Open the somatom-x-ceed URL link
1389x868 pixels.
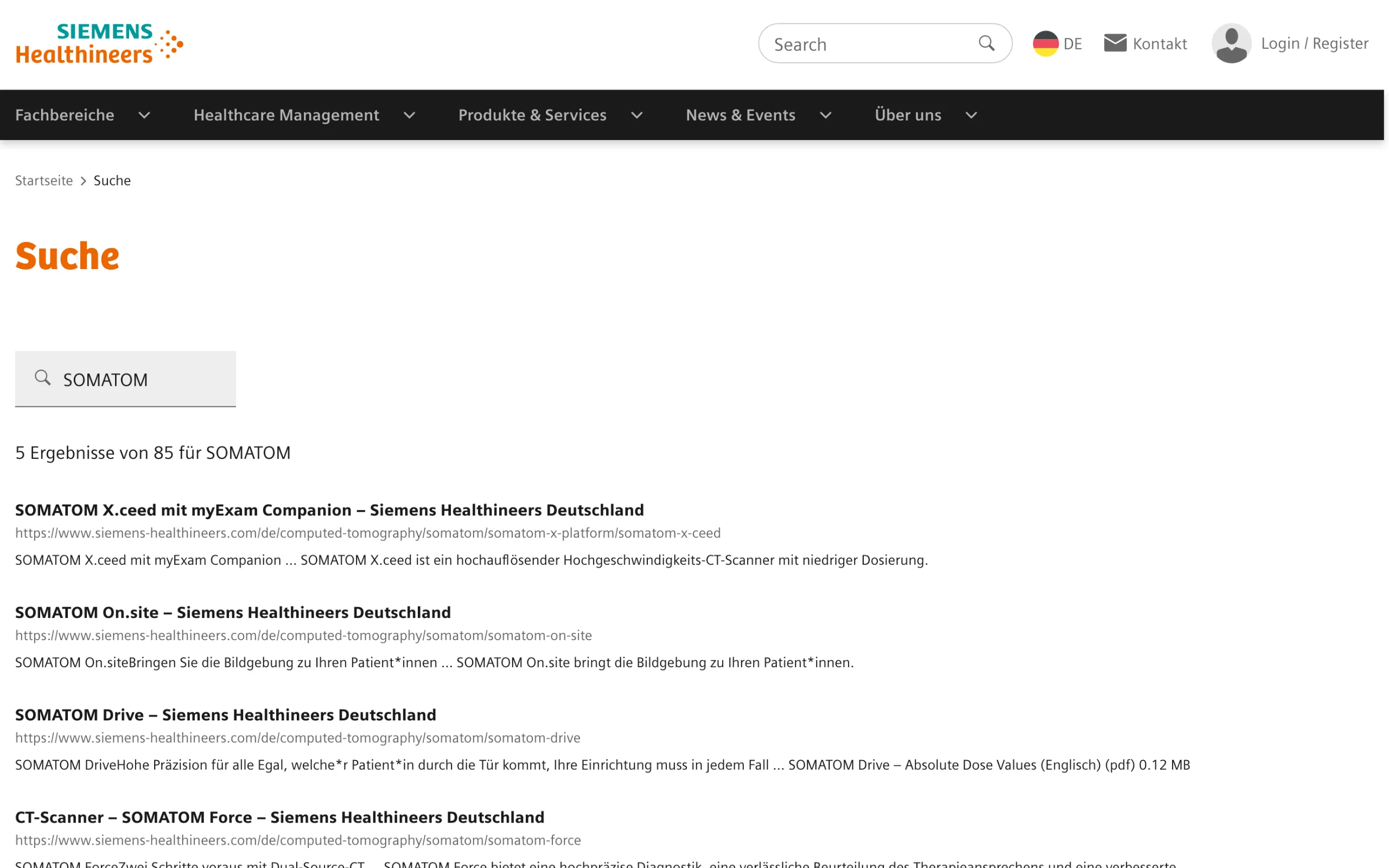[x=368, y=533]
